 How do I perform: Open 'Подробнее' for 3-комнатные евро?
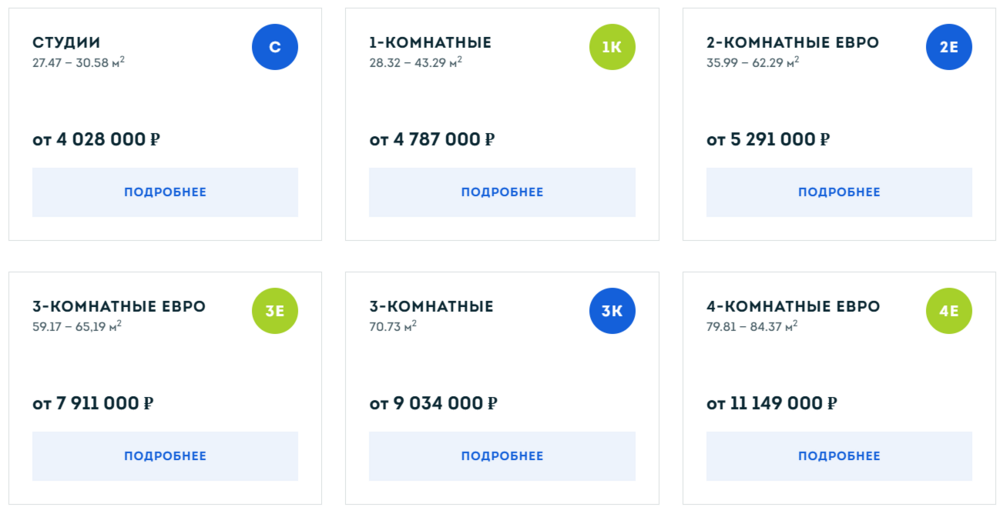(x=165, y=456)
